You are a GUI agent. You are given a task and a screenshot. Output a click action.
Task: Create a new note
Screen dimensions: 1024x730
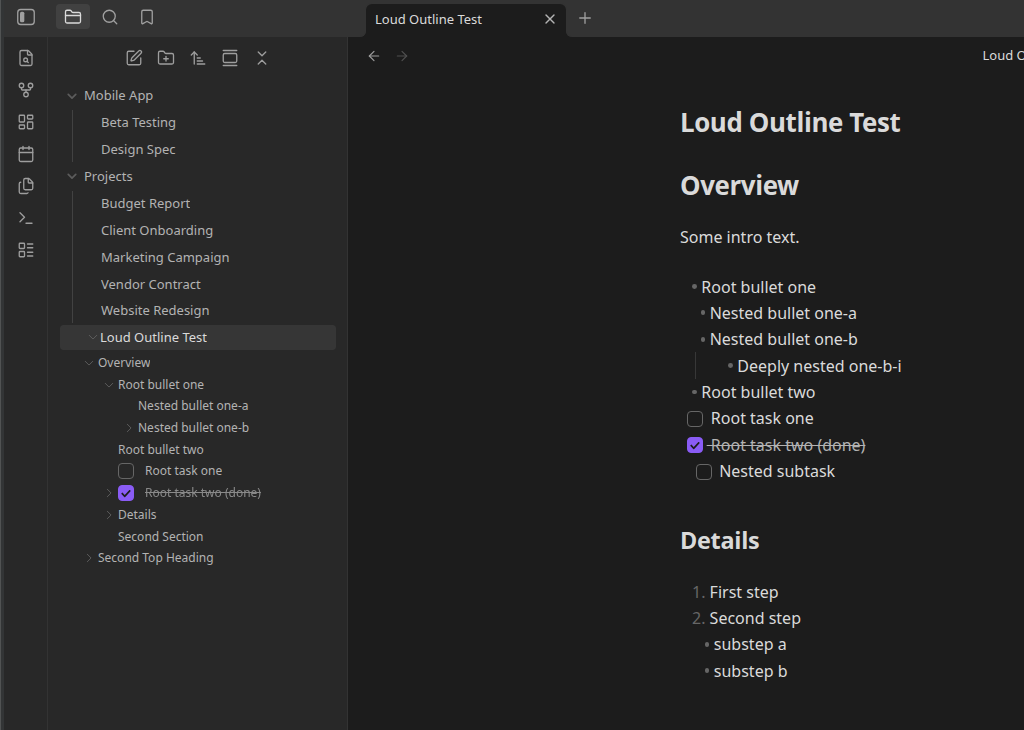click(134, 58)
